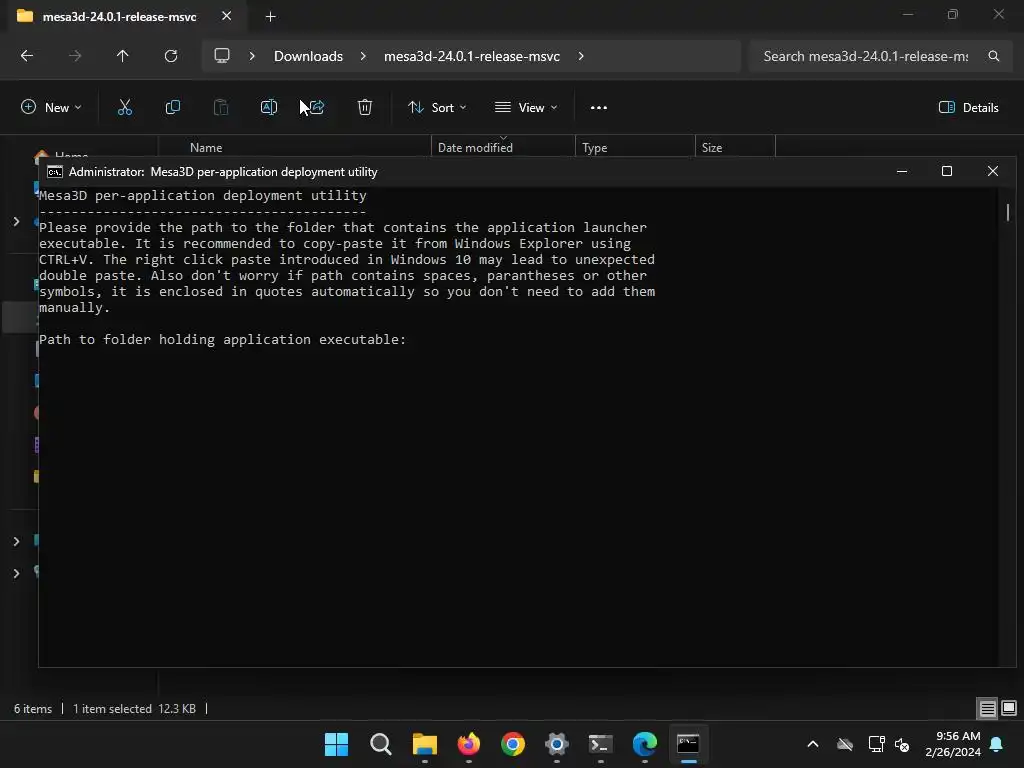Click the '1 item selected 12.3 KB' status text
Screen dimensions: 1024x768
pos(135,709)
